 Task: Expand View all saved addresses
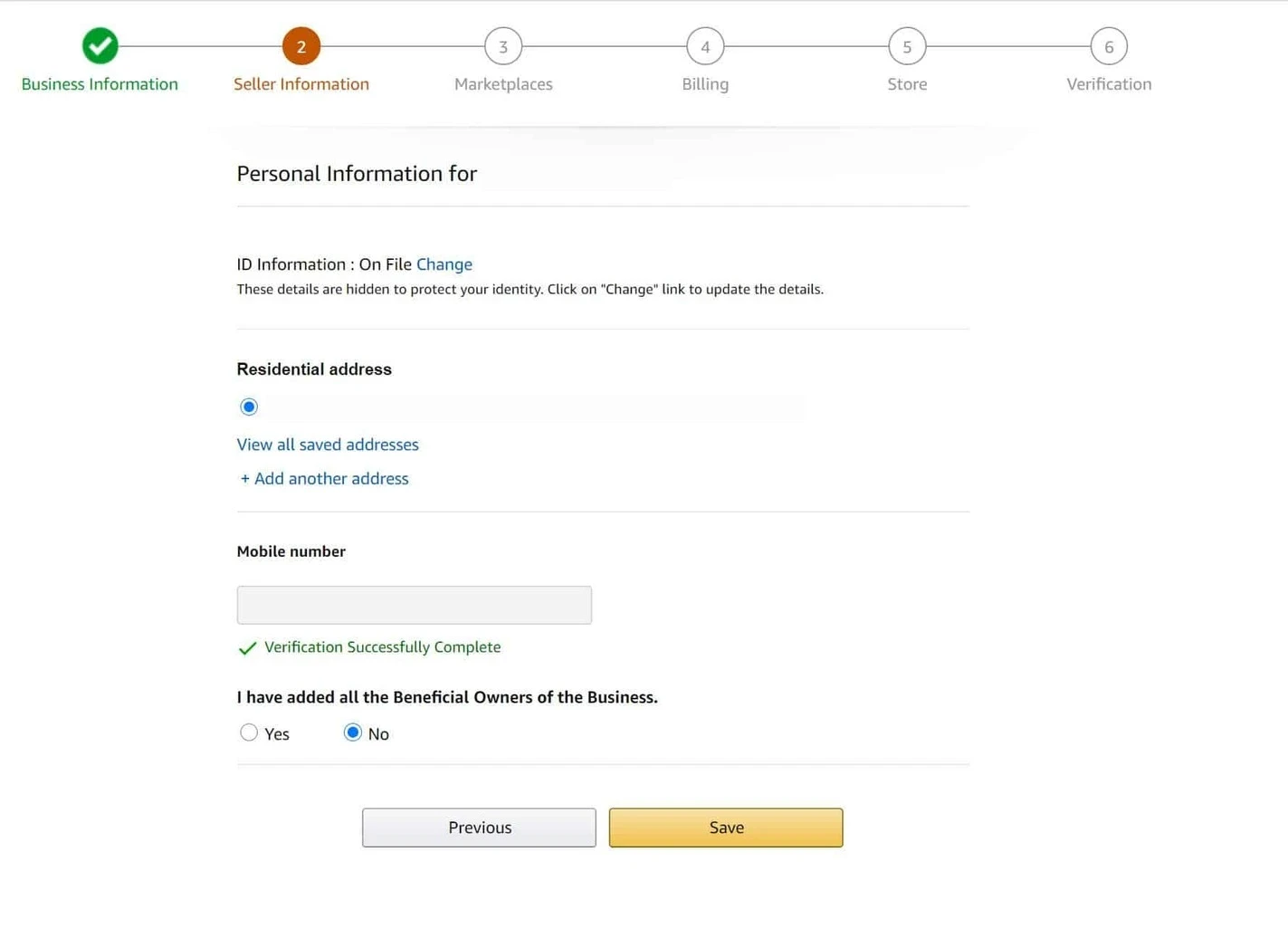tap(328, 445)
